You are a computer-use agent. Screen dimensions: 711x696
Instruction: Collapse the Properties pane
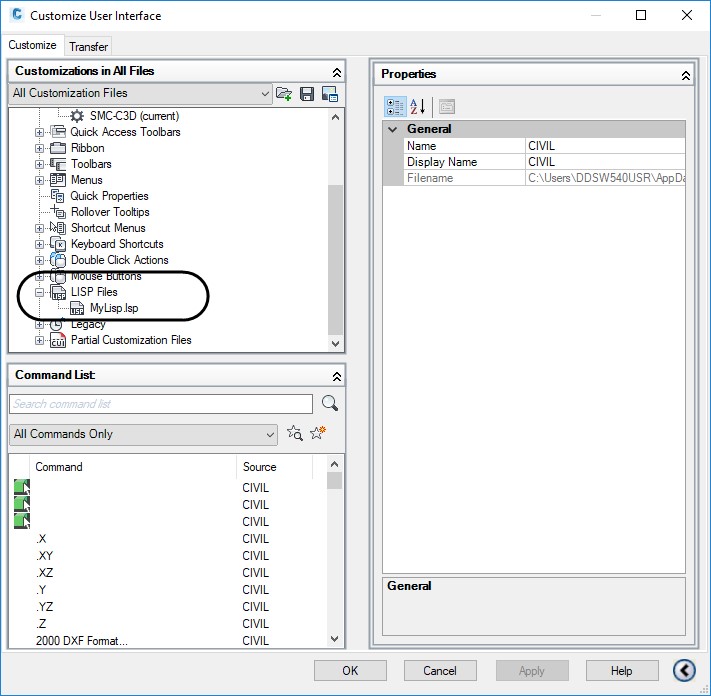pyautogui.click(x=686, y=76)
